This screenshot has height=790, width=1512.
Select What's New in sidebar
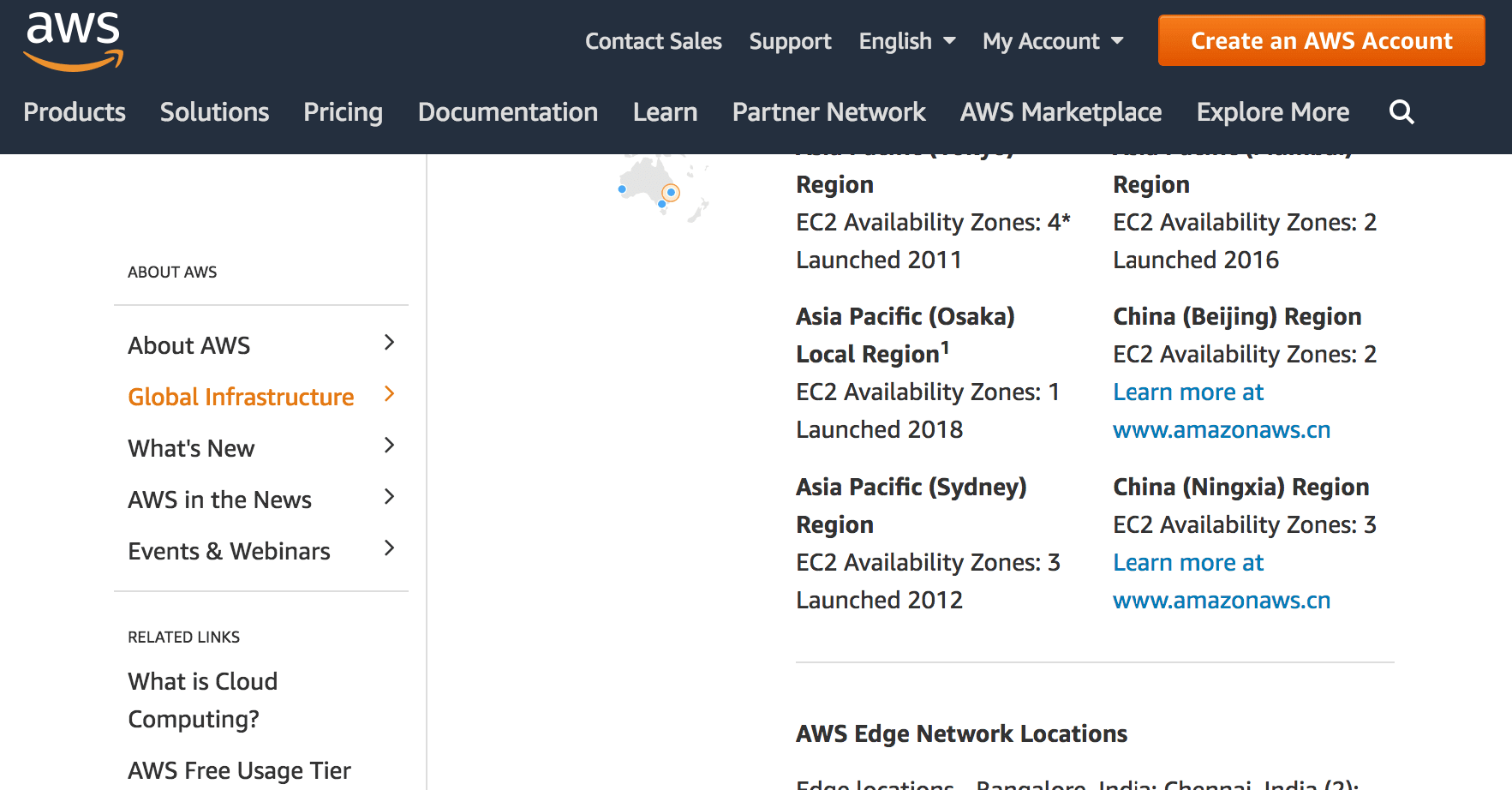191,448
